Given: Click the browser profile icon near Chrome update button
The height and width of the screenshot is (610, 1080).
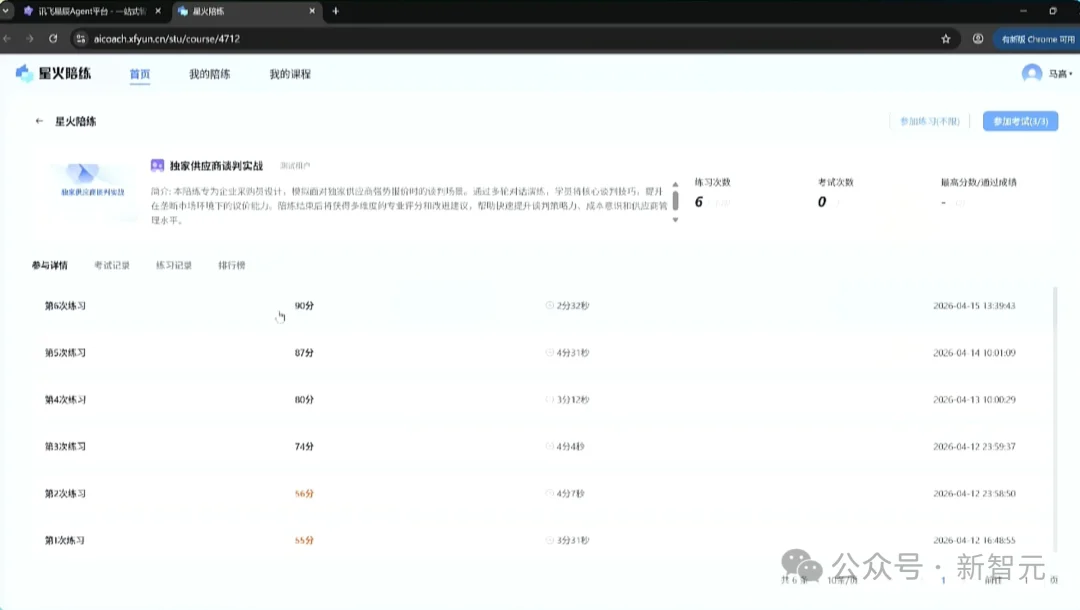Looking at the screenshot, I should (x=977, y=37).
